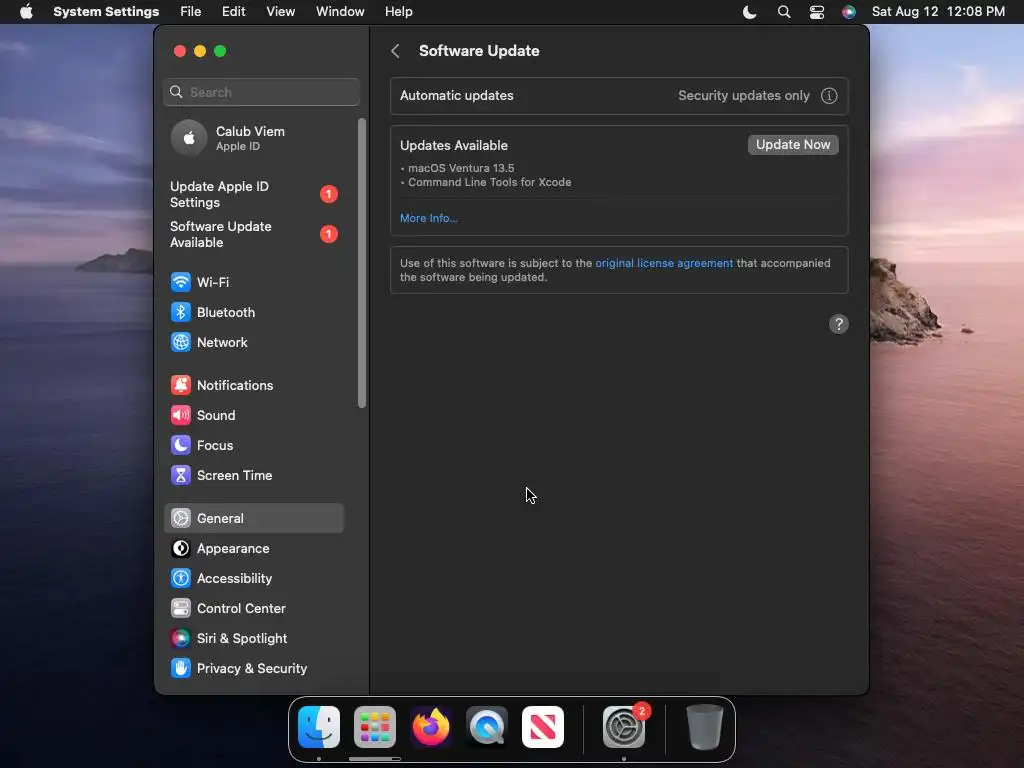Click the More Info link
1024x768 pixels.
[x=428, y=218]
